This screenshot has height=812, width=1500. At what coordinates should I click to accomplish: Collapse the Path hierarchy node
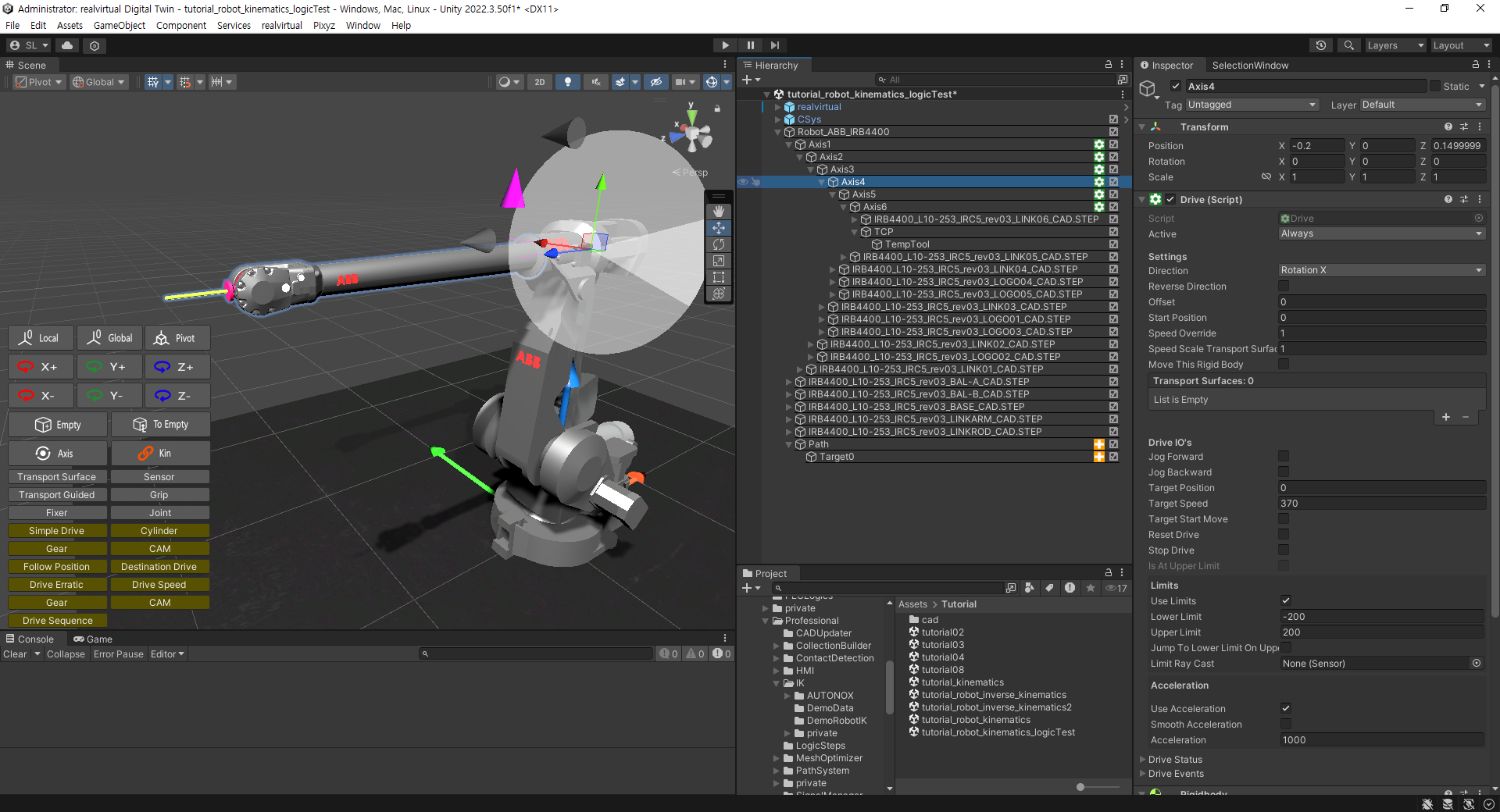[x=789, y=444]
